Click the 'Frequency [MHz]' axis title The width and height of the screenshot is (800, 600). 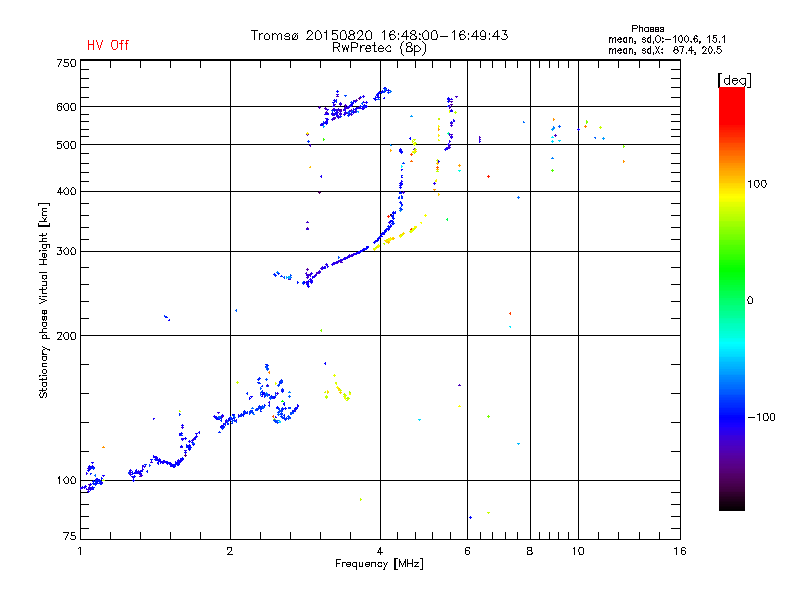379,564
